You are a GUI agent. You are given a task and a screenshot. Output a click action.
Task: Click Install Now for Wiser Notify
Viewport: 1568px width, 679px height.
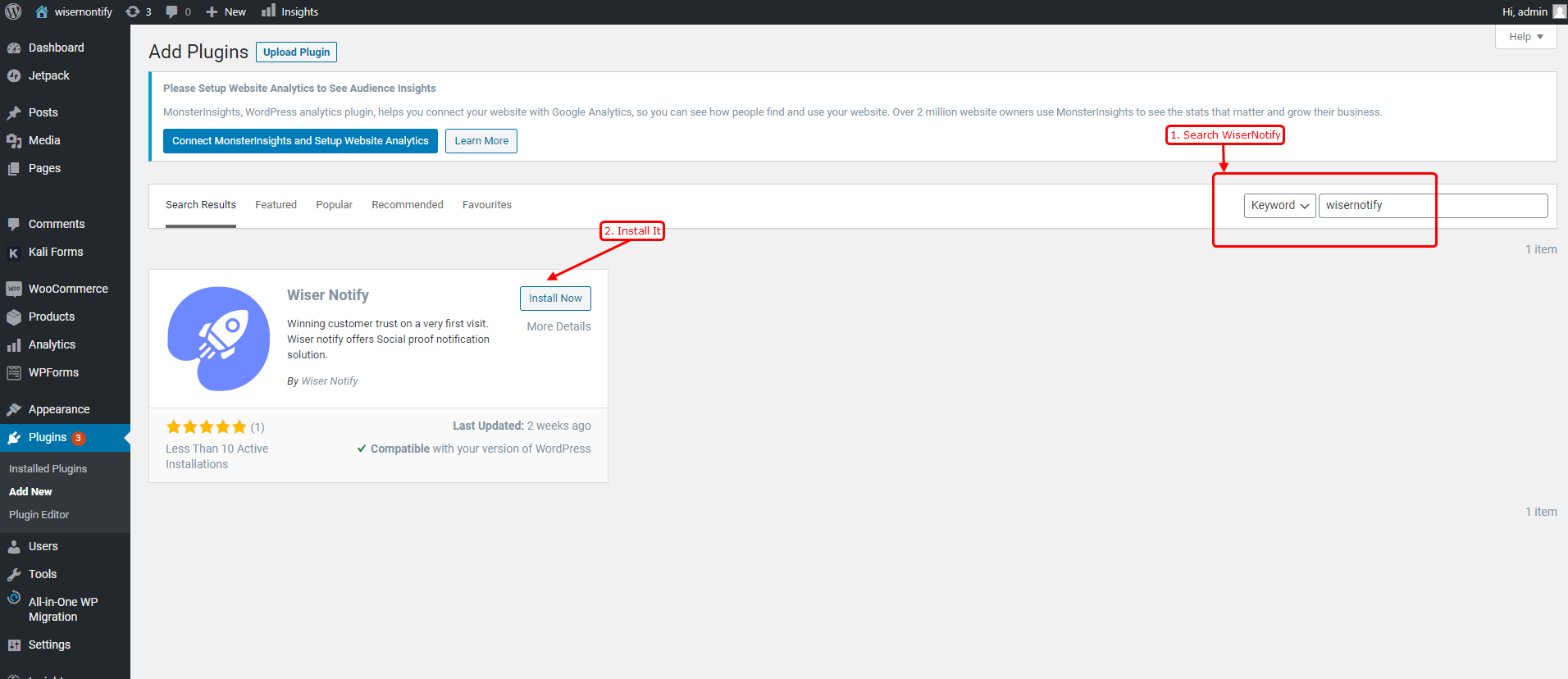point(555,298)
